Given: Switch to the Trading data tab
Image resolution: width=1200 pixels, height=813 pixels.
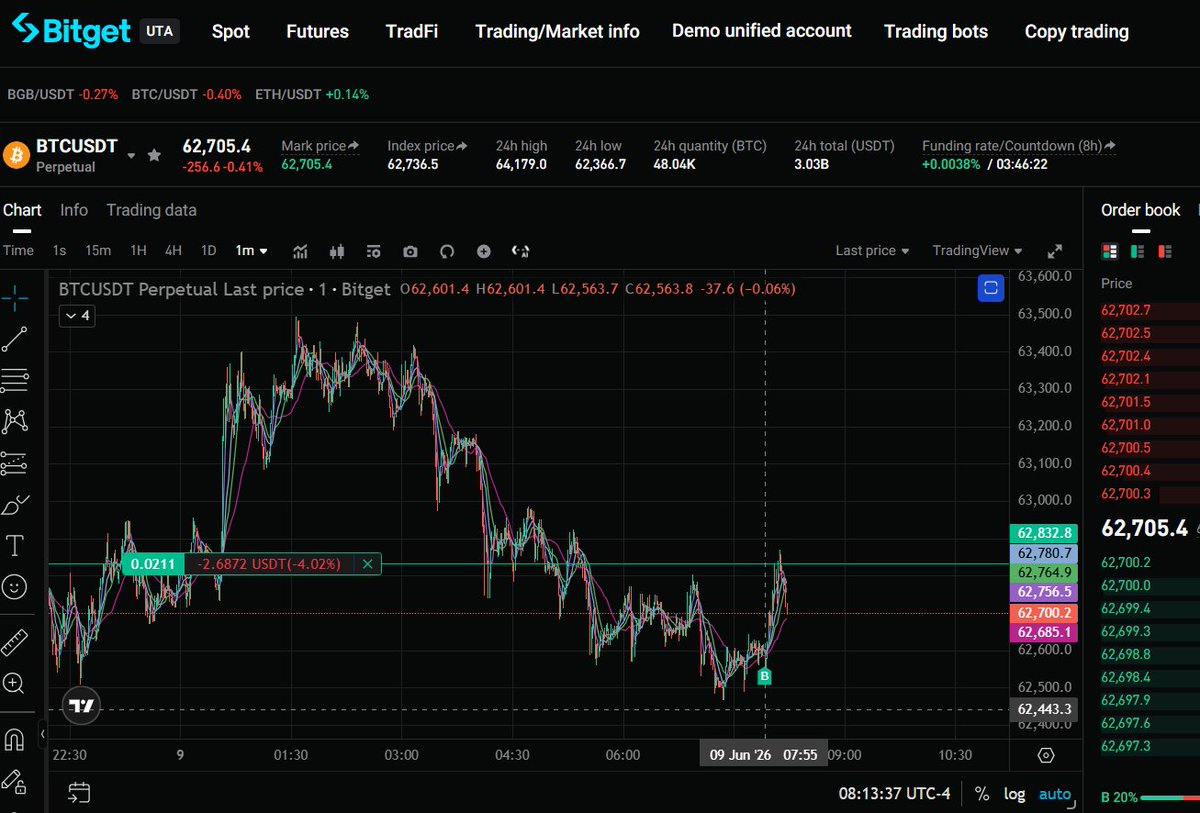Looking at the screenshot, I should [x=152, y=210].
